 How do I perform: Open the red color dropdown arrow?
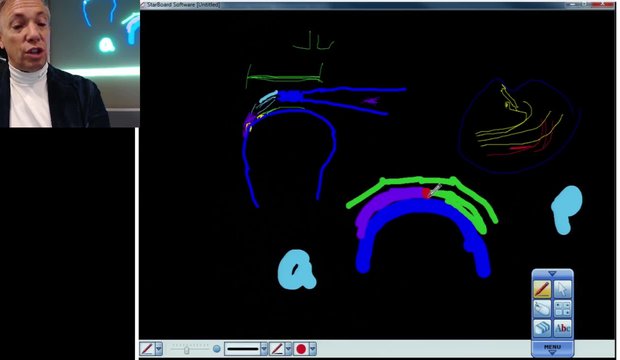coord(313,349)
